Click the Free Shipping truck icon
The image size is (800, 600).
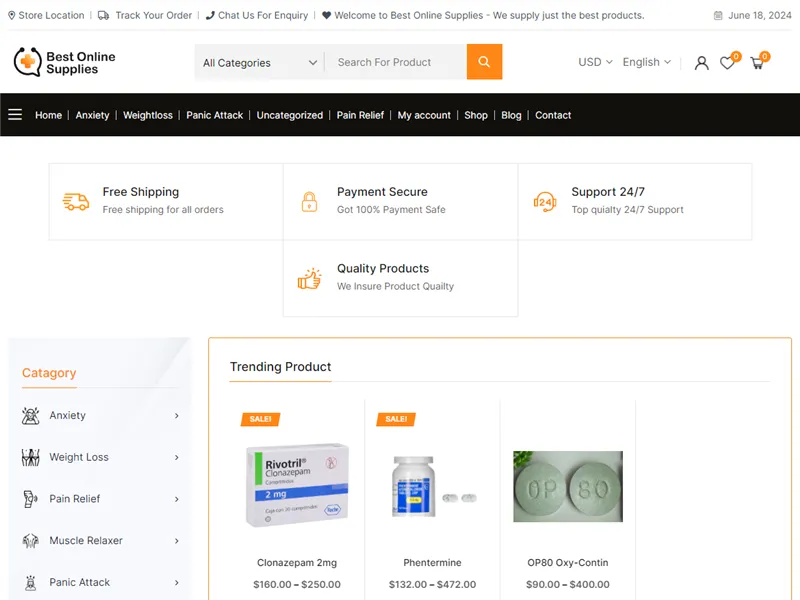[76, 200]
